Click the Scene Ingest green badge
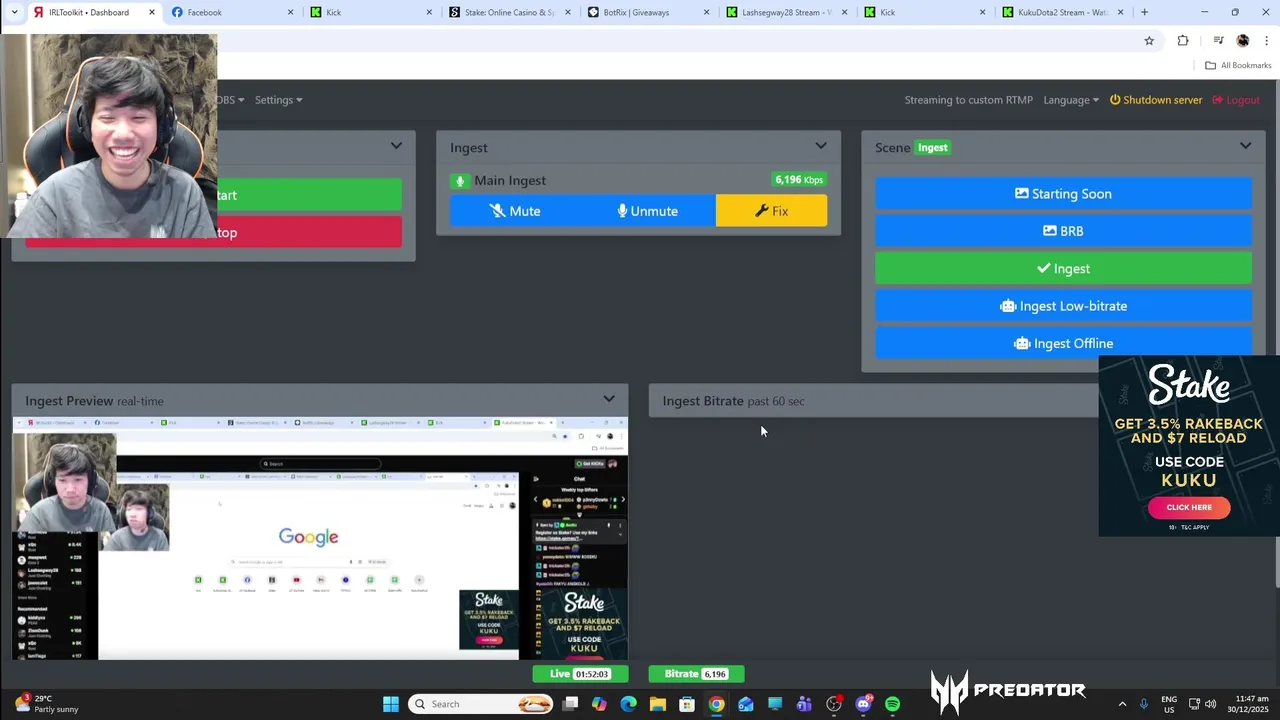 [x=932, y=147]
